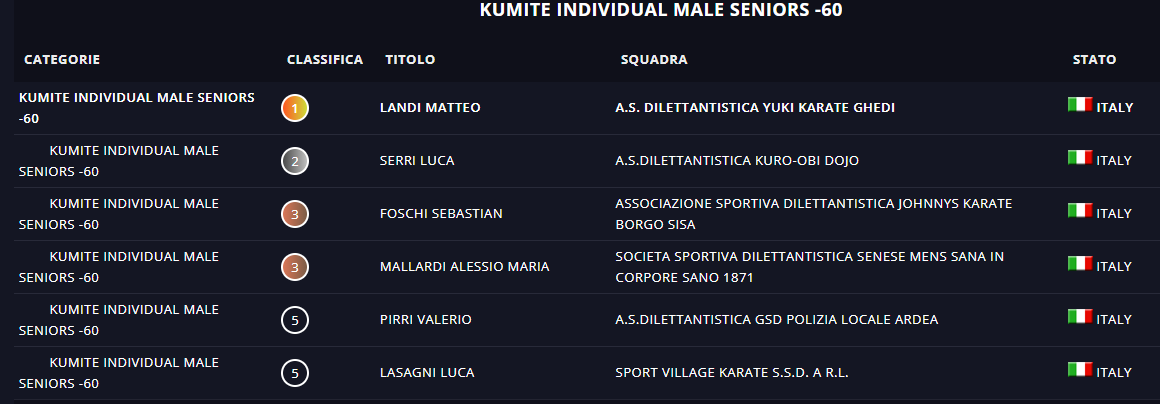Image resolution: width=1160 pixels, height=404 pixels.
Task: Sort by the Classifica column header
Action: (325, 60)
